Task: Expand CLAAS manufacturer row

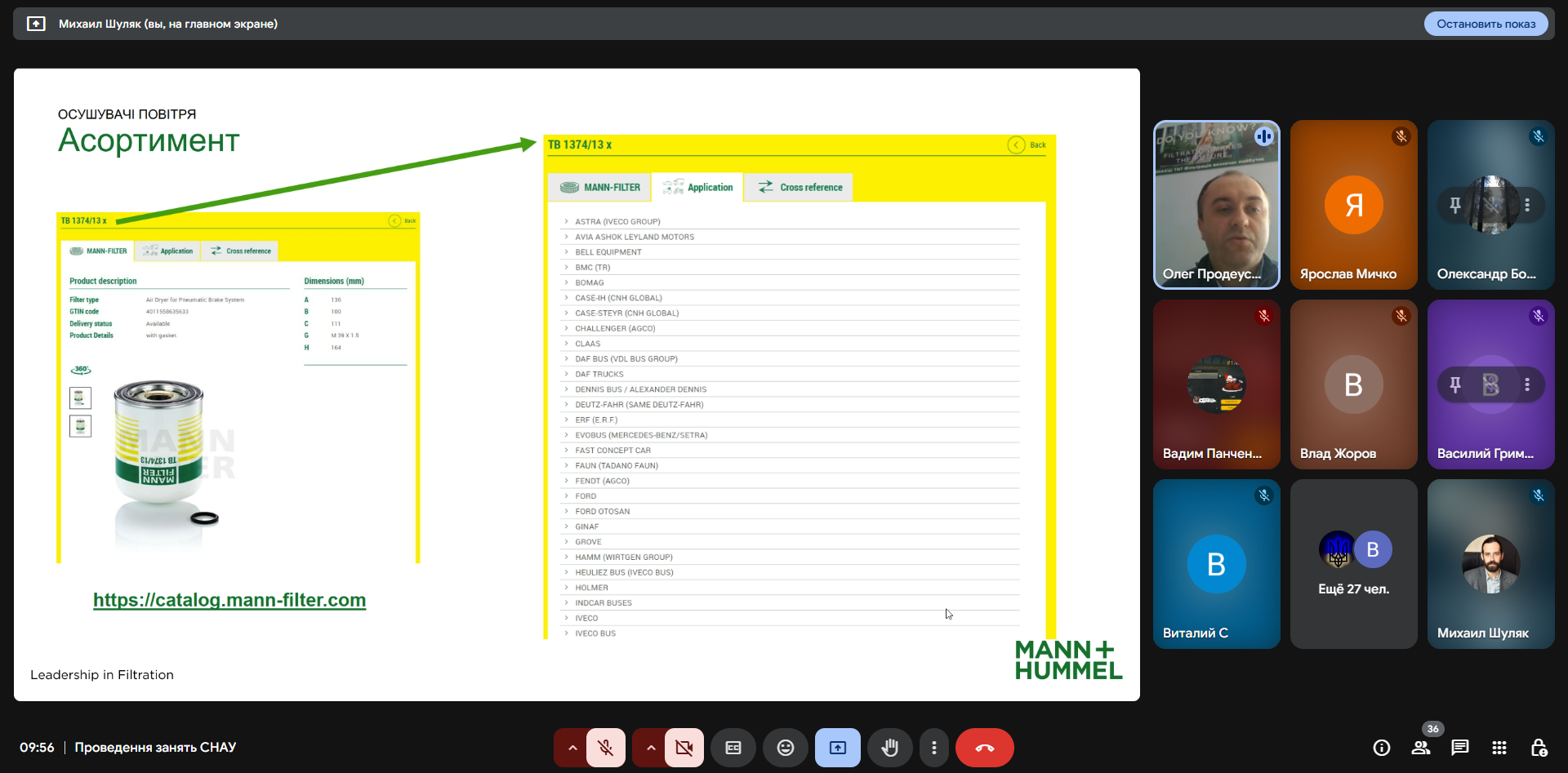Action: (791, 344)
